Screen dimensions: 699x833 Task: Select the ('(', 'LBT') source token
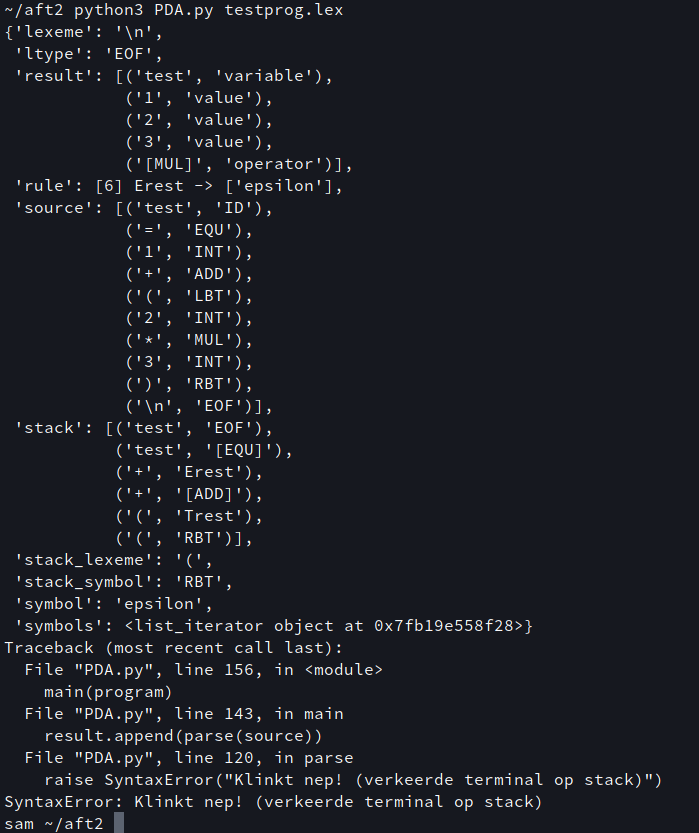point(189,296)
